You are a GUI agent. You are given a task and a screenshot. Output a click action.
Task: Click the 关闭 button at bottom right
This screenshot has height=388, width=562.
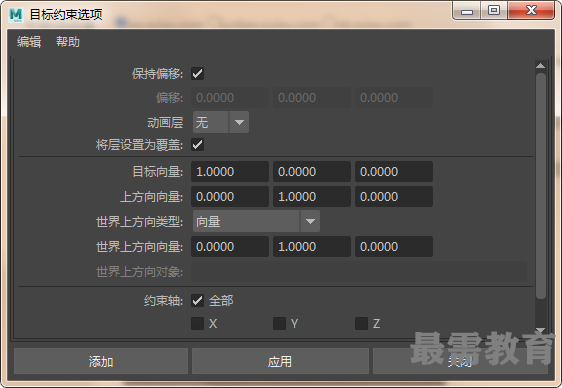coord(460,361)
